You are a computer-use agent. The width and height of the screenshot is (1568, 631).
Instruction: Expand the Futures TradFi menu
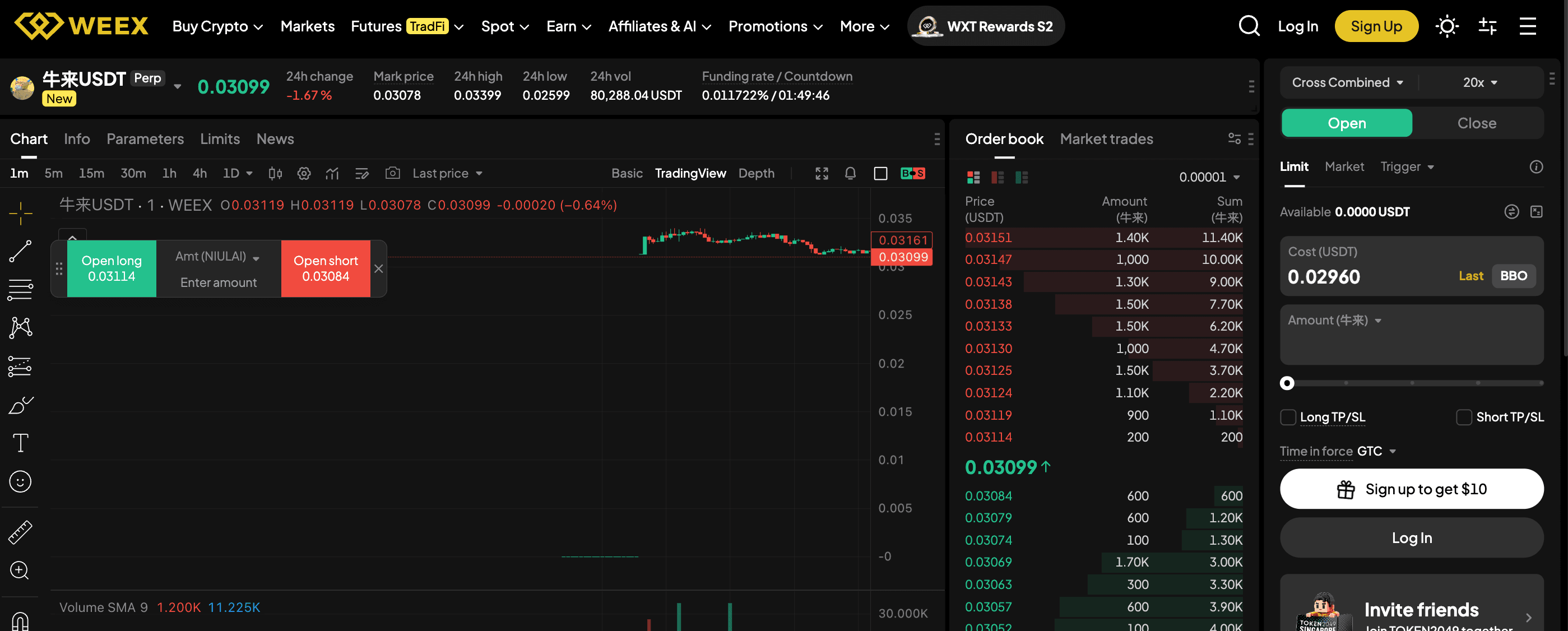[x=407, y=26]
